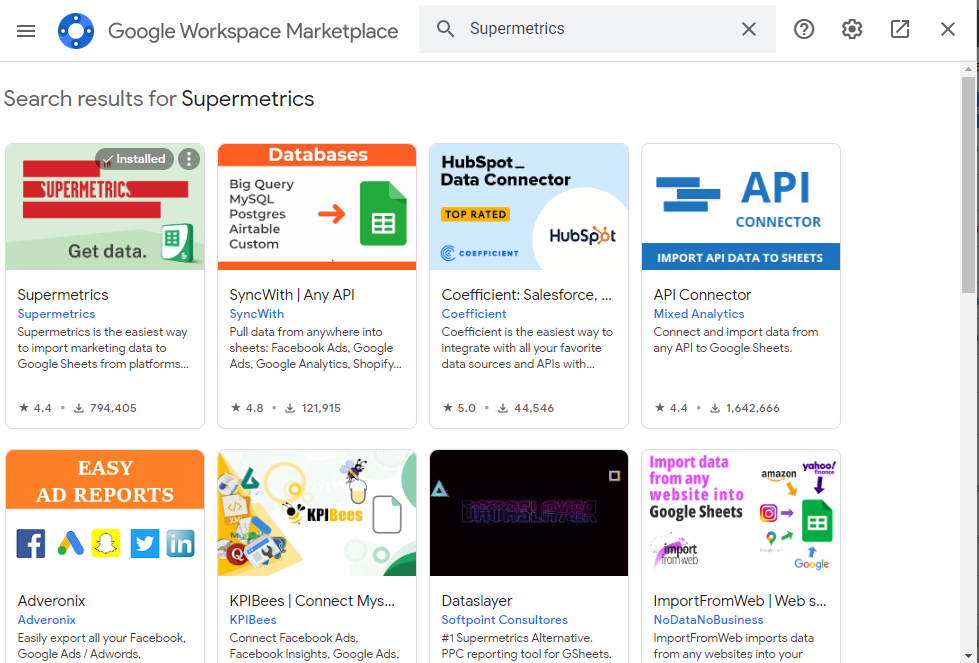
Task: Open the Mixed Analytics developer link
Action: pos(699,314)
